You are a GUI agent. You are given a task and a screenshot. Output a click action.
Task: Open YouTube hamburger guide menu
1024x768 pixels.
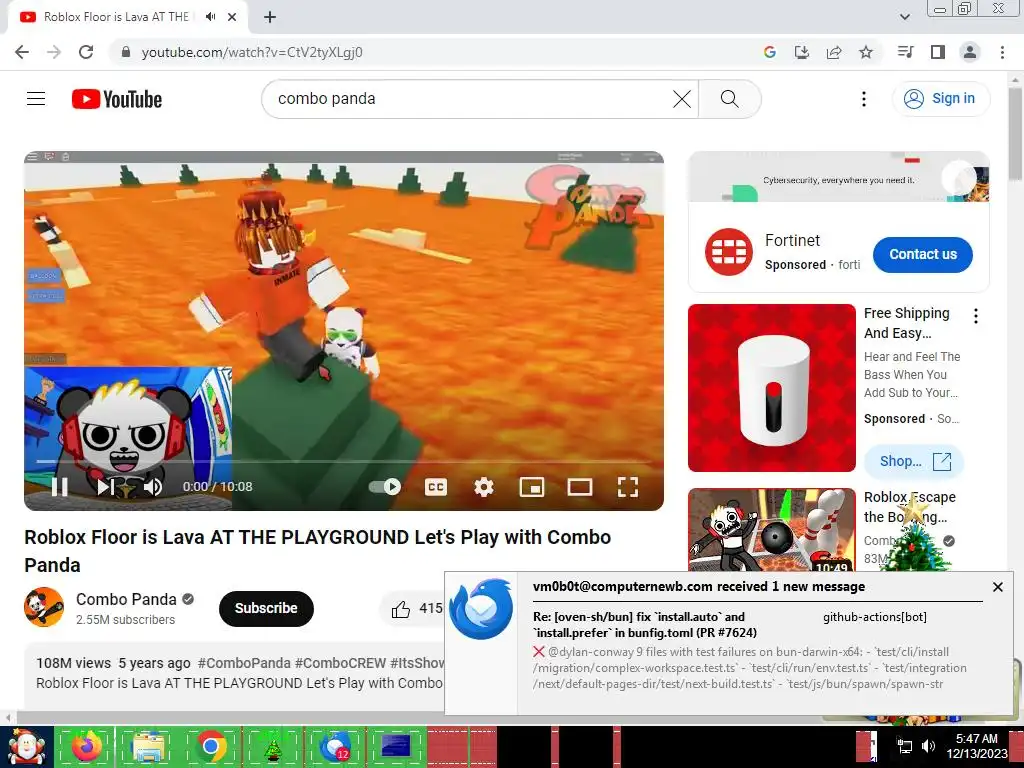(x=36, y=99)
